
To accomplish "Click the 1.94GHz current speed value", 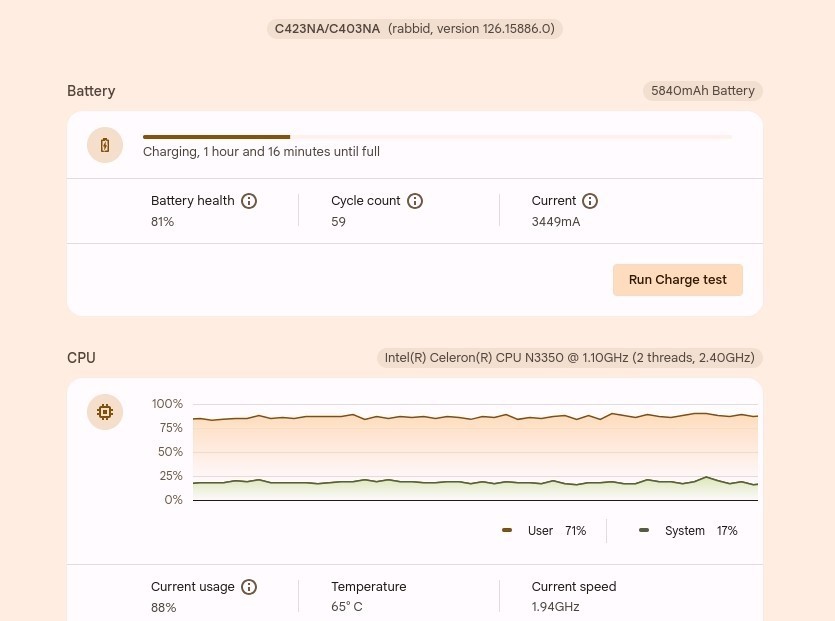I will pos(555,607).
